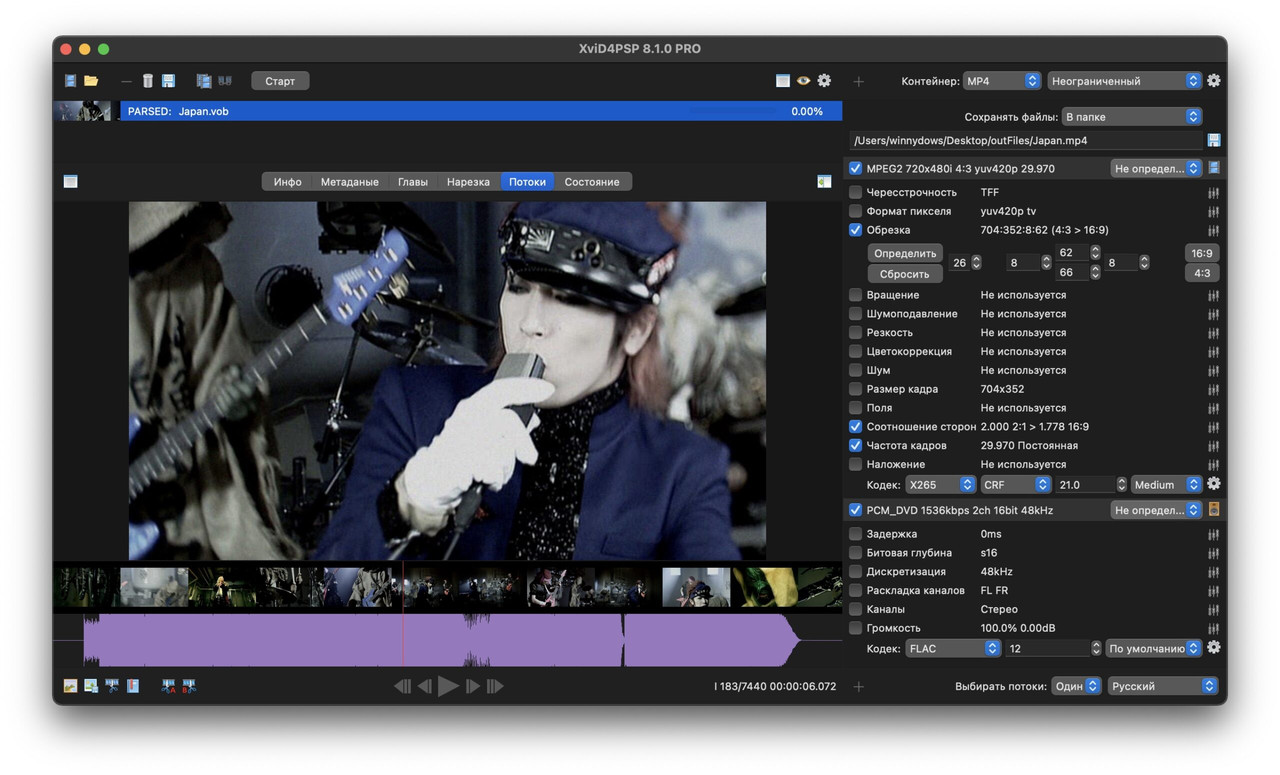This screenshot has width=1280, height=775.
Task: Click Сбросить crop button
Action: coord(905,273)
